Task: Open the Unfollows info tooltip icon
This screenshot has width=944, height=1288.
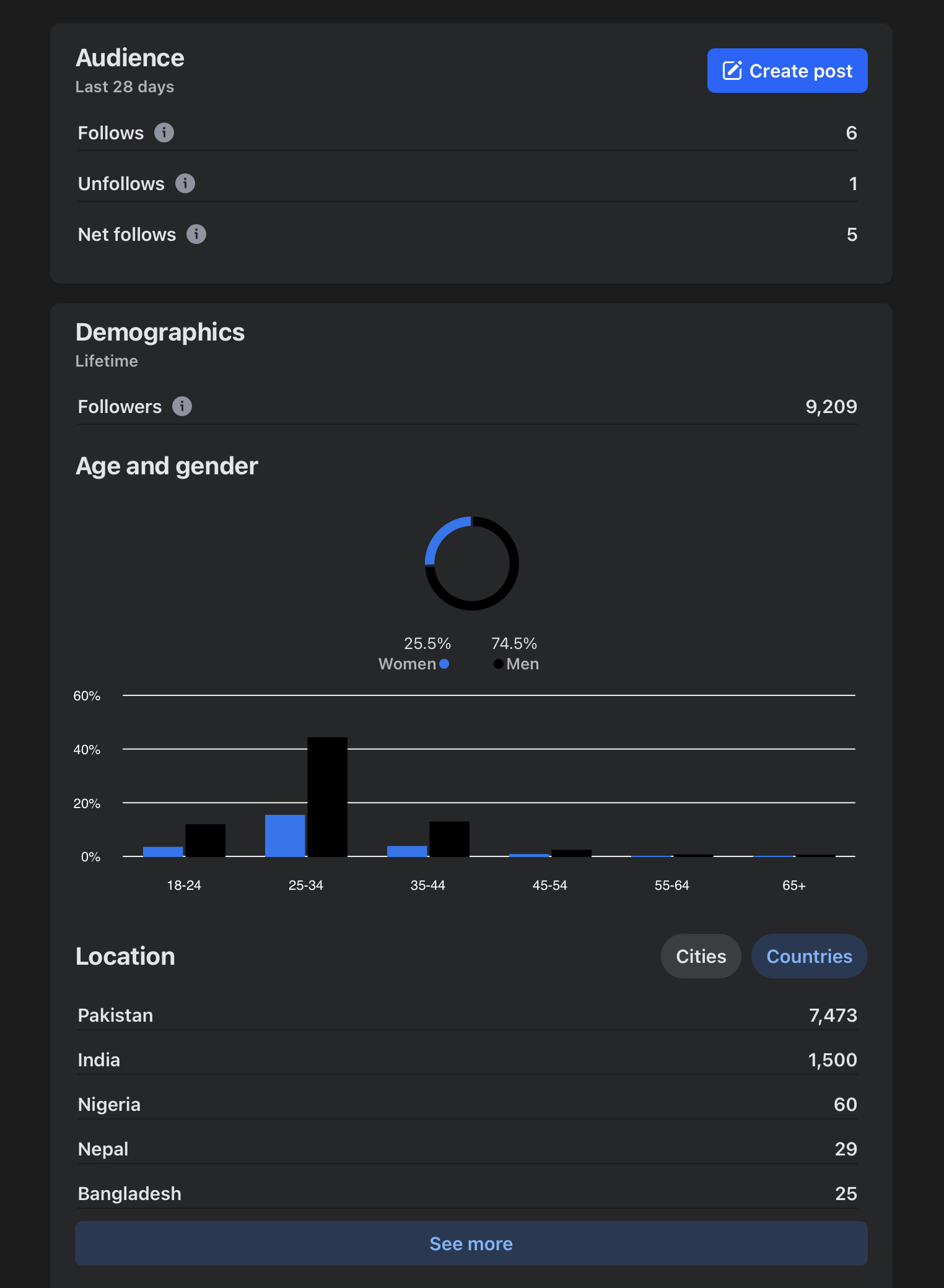Action: point(185,183)
